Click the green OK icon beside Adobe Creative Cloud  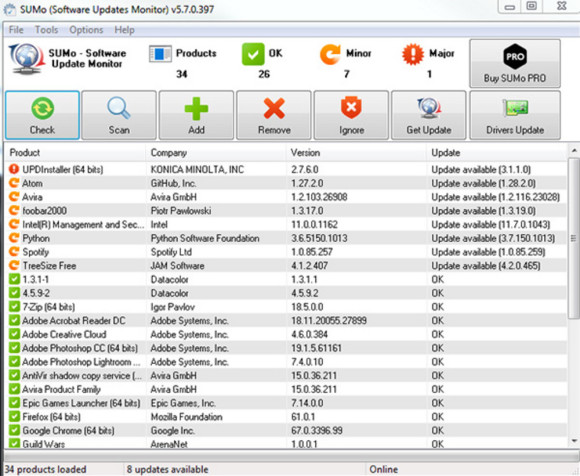tap(14, 334)
